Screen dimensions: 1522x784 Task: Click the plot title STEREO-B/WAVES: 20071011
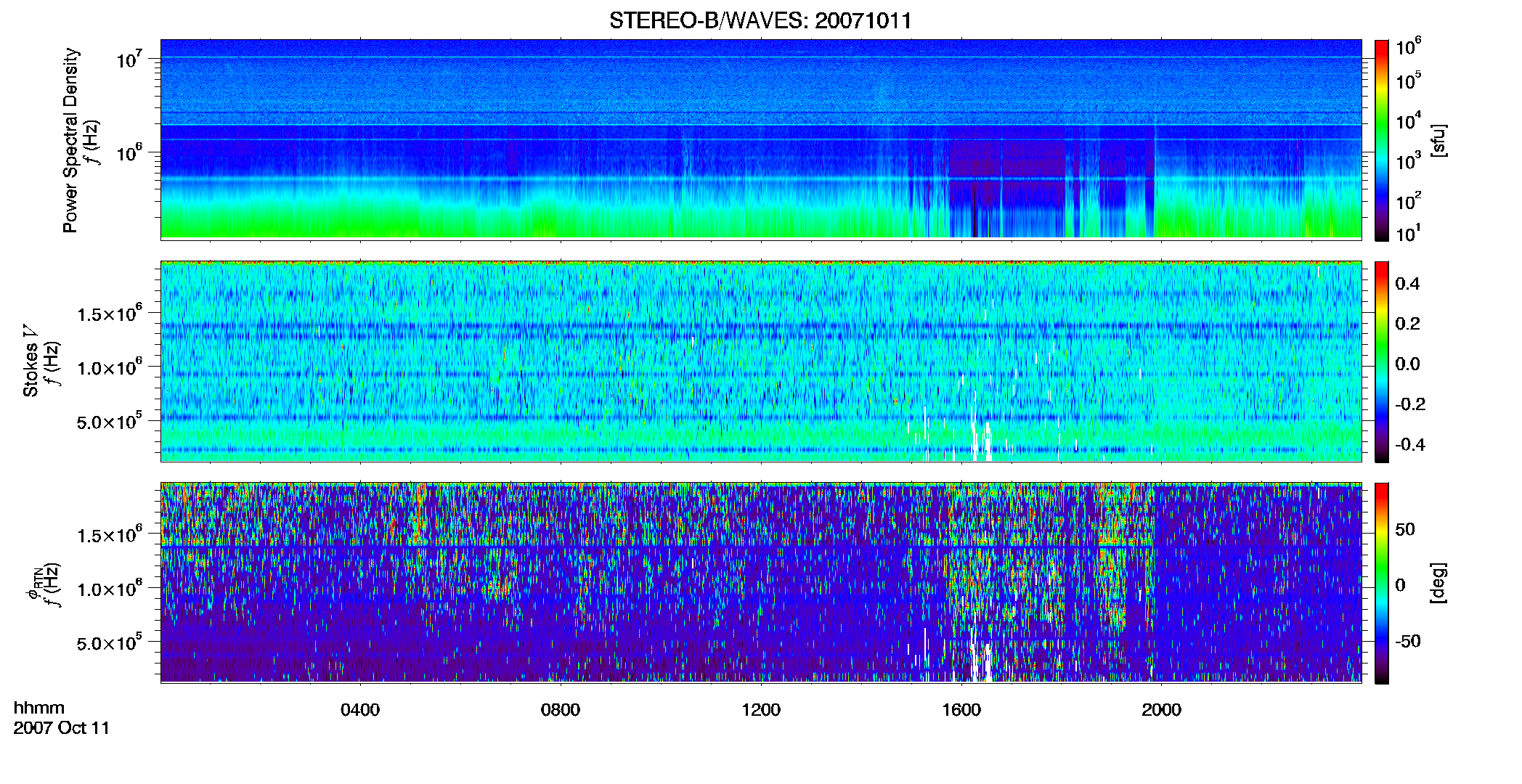pyautogui.click(x=760, y=20)
